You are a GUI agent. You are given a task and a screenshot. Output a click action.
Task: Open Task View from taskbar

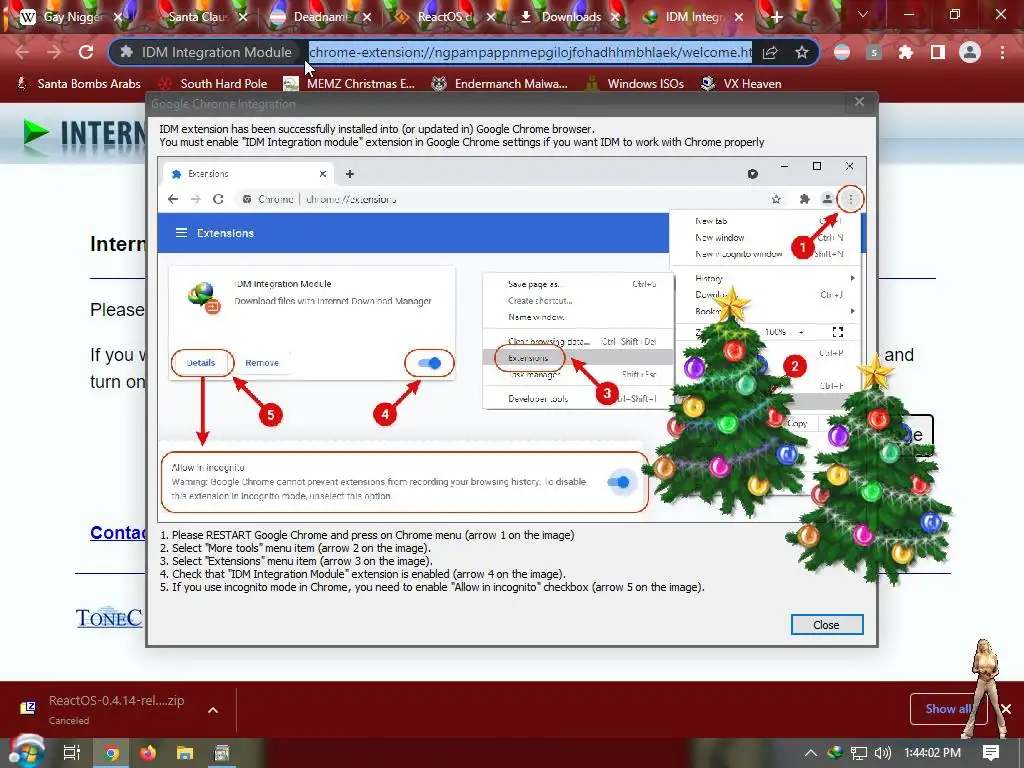[x=72, y=753]
